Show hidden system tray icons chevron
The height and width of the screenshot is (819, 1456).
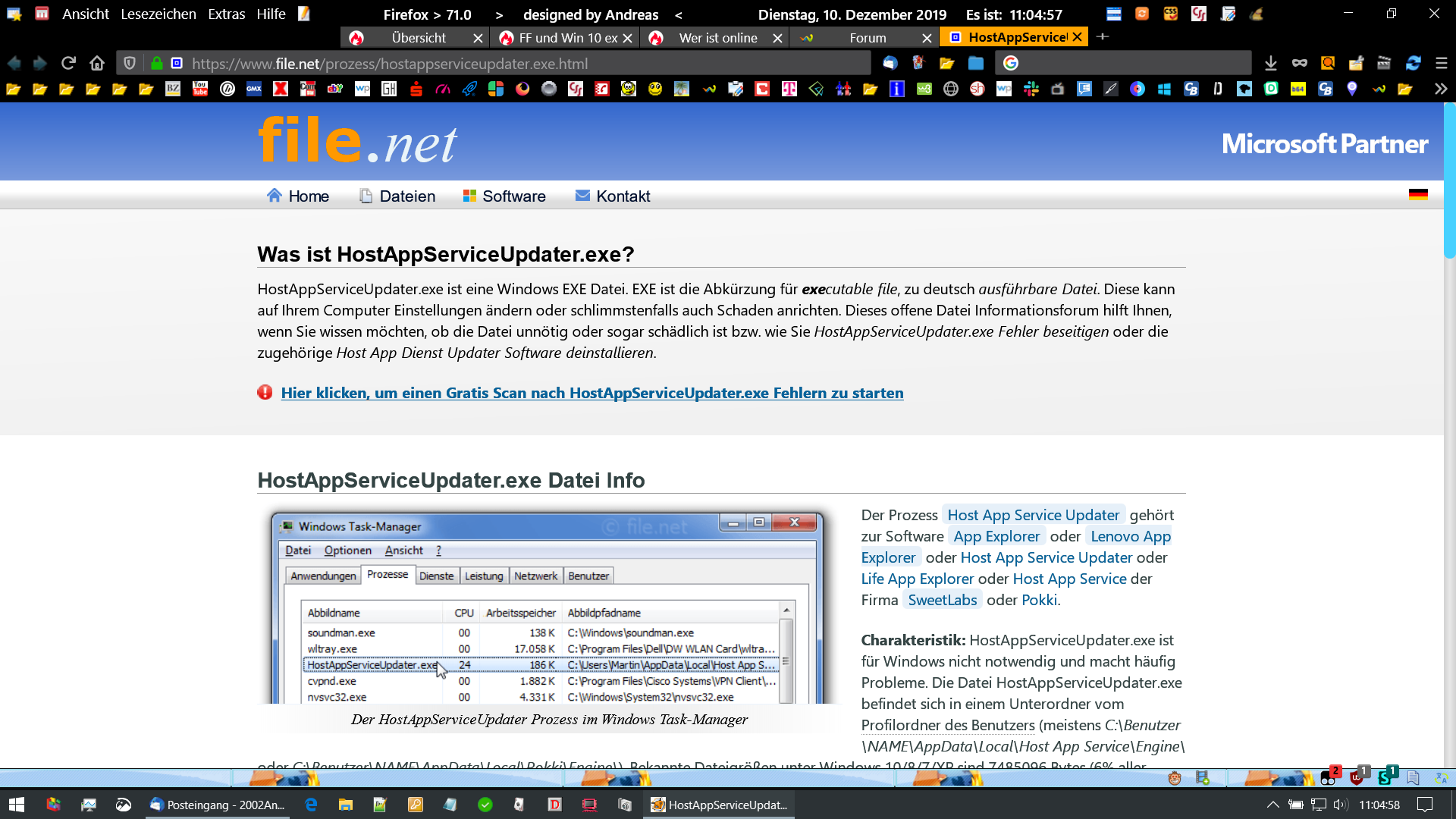click(1272, 805)
